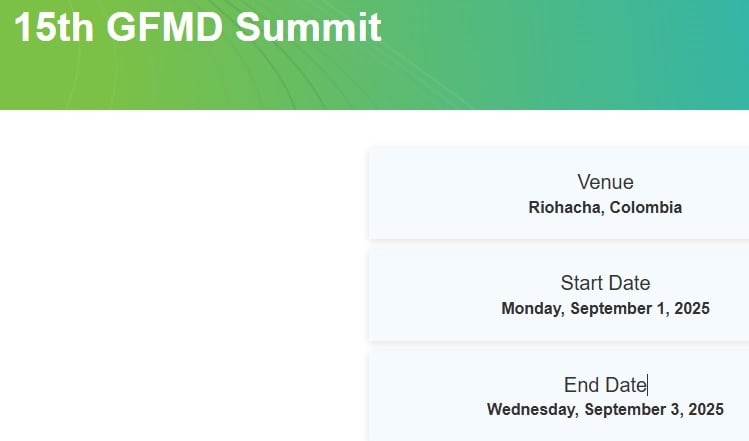Image resolution: width=749 pixels, height=441 pixels.
Task: Click the "Start Date" label
Action: point(605,283)
